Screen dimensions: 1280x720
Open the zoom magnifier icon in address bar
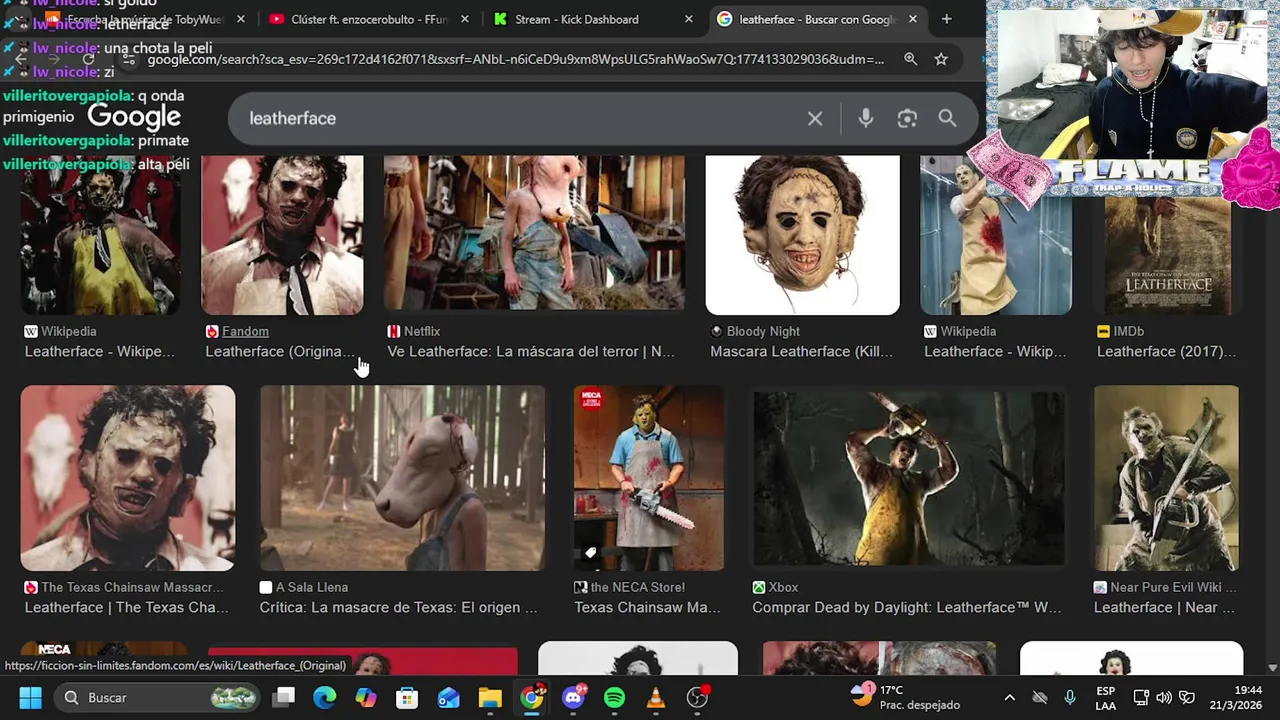910,59
